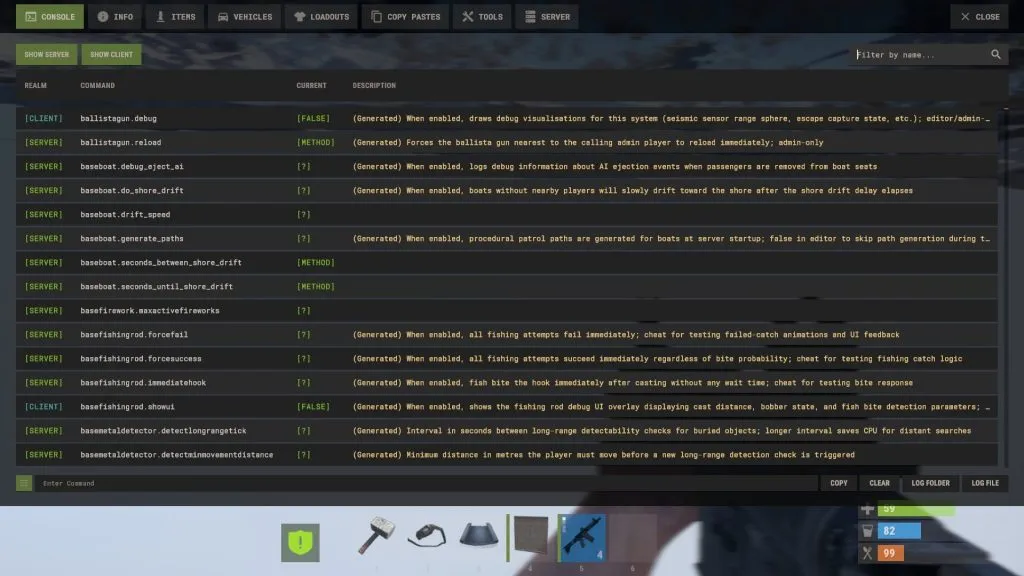Viewport: 1024px width, 576px height.
Task: Click the green shield warning icon
Action: point(300,542)
